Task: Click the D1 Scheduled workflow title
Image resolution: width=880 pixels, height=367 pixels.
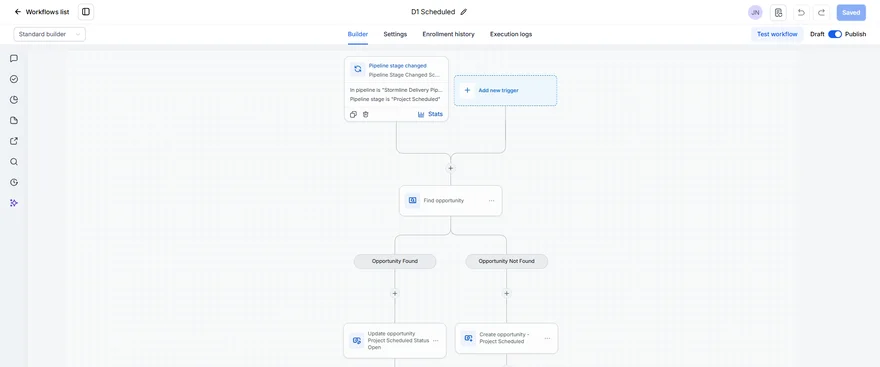Action: pos(433,12)
